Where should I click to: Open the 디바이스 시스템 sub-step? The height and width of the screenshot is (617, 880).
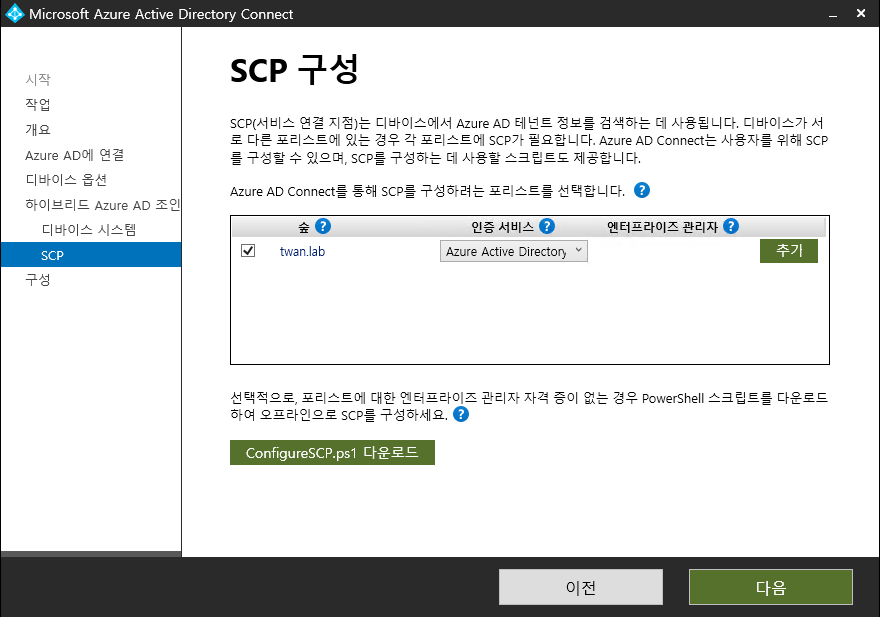89,230
